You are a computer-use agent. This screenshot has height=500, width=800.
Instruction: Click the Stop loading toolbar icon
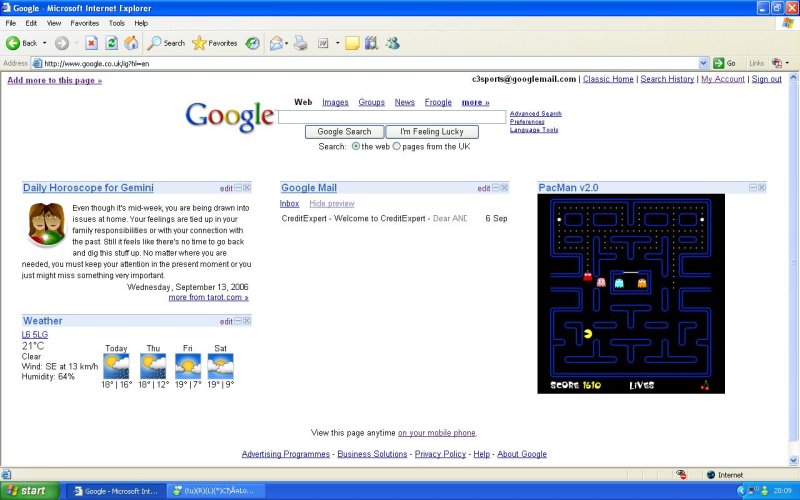(x=91, y=43)
